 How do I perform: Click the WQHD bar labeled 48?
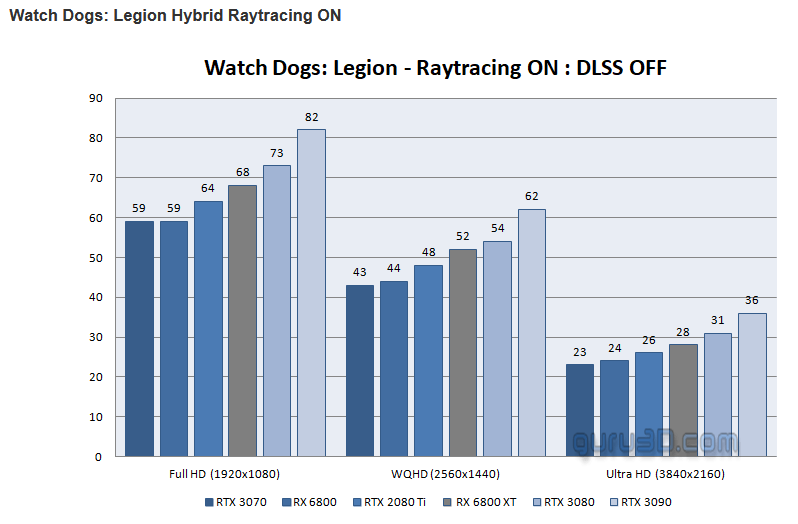coord(429,361)
